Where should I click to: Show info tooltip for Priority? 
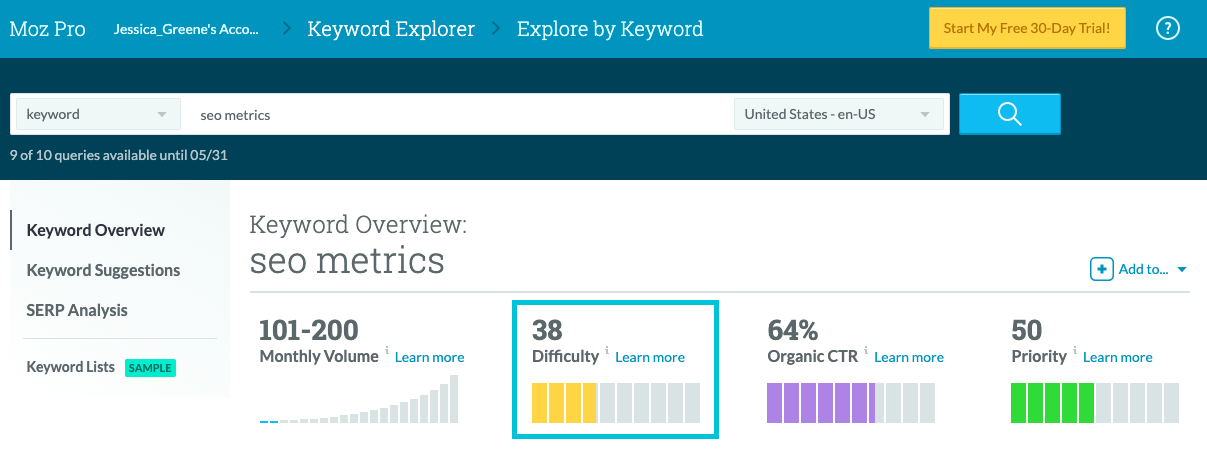click(x=1075, y=351)
